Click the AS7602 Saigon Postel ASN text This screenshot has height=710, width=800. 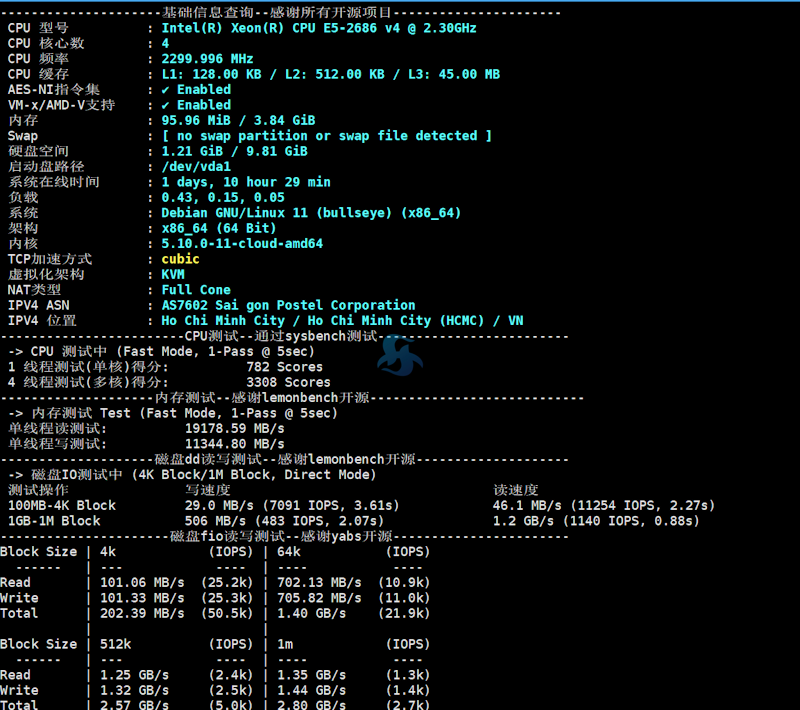coord(288,305)
